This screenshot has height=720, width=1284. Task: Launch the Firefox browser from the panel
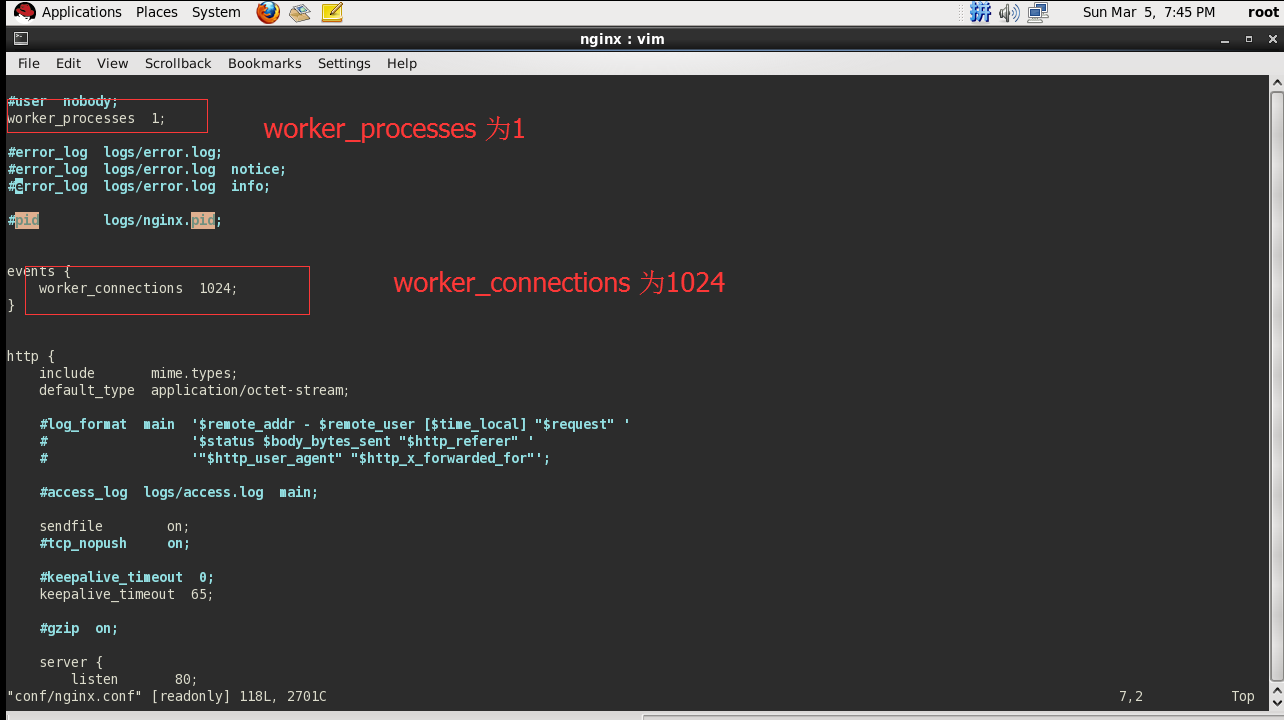click(268, 12)
